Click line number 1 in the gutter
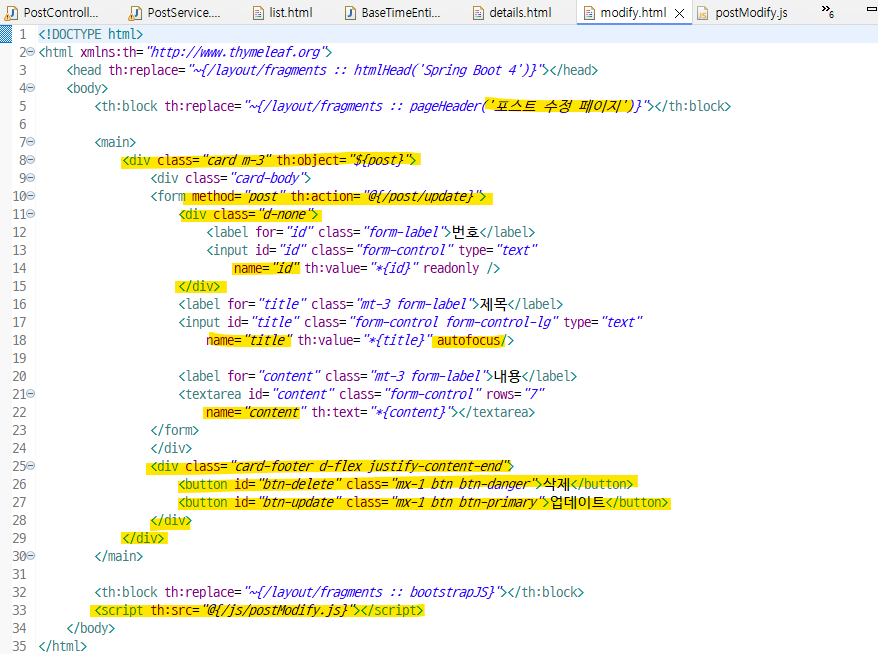 pyautogui.click(x=22, y=34)
